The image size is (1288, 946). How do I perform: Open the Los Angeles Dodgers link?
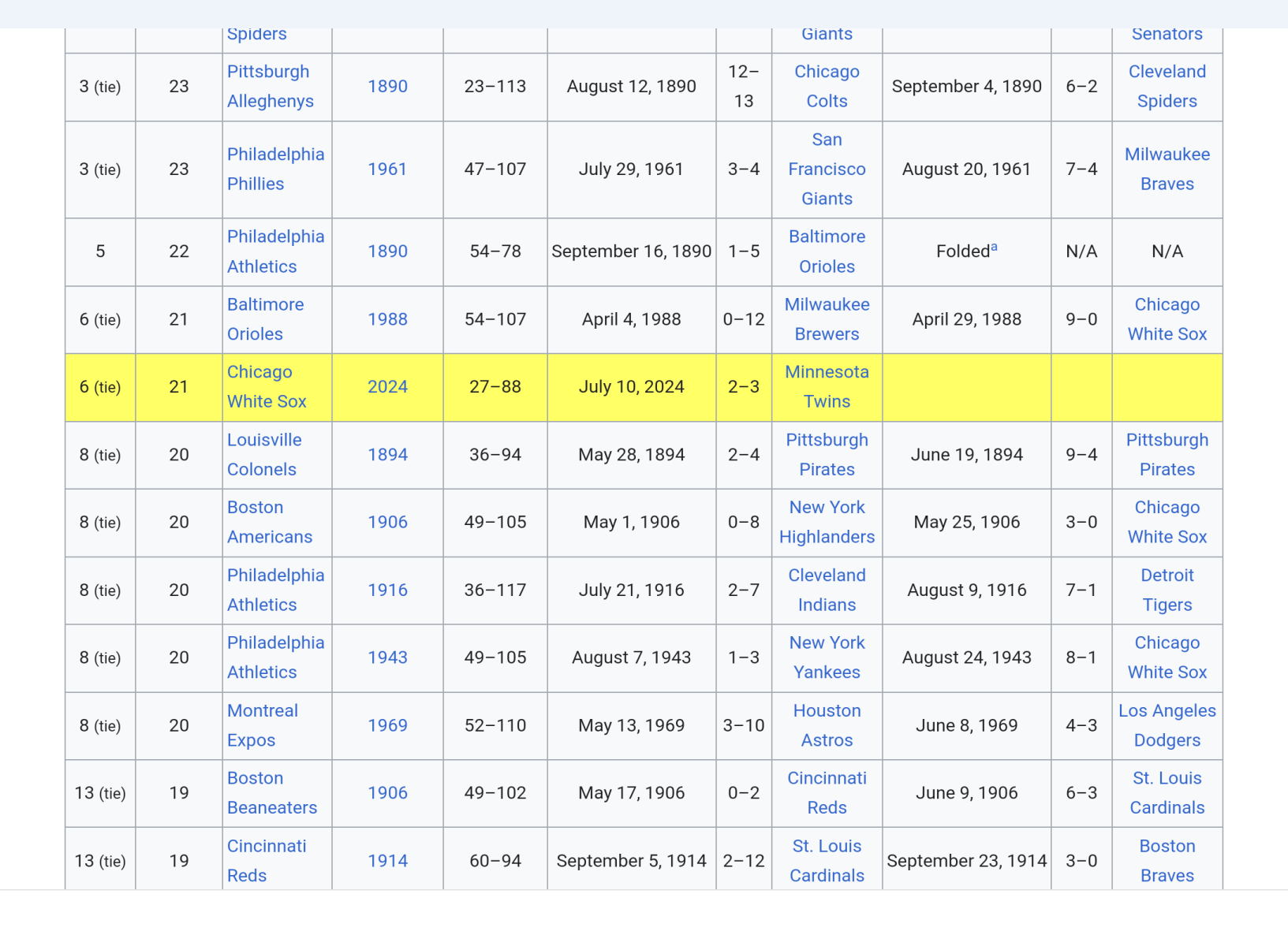click(1167, 725)
